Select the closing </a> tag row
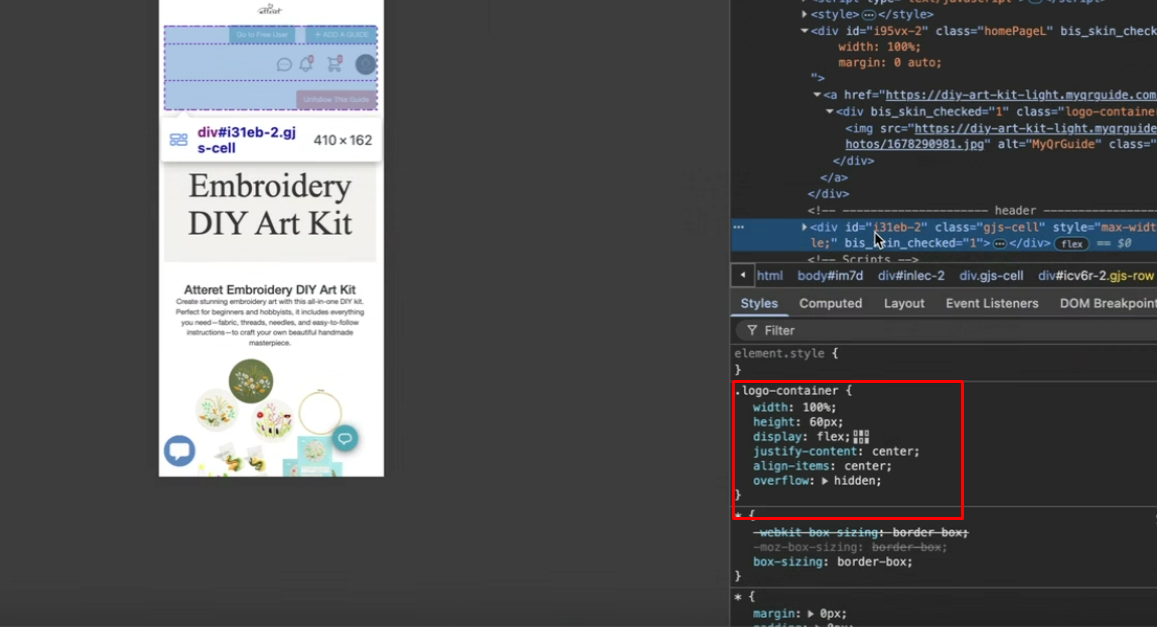The height and width of the screenshot is (627, 1157). 834,178
